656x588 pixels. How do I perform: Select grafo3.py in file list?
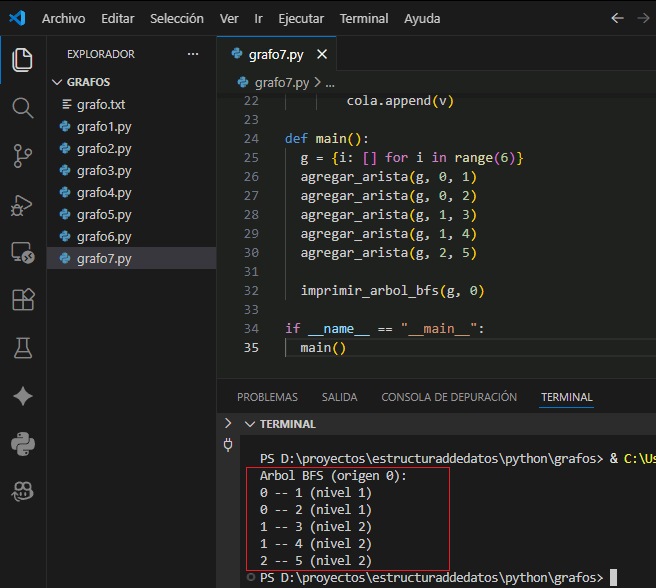(x=103, y=170)
